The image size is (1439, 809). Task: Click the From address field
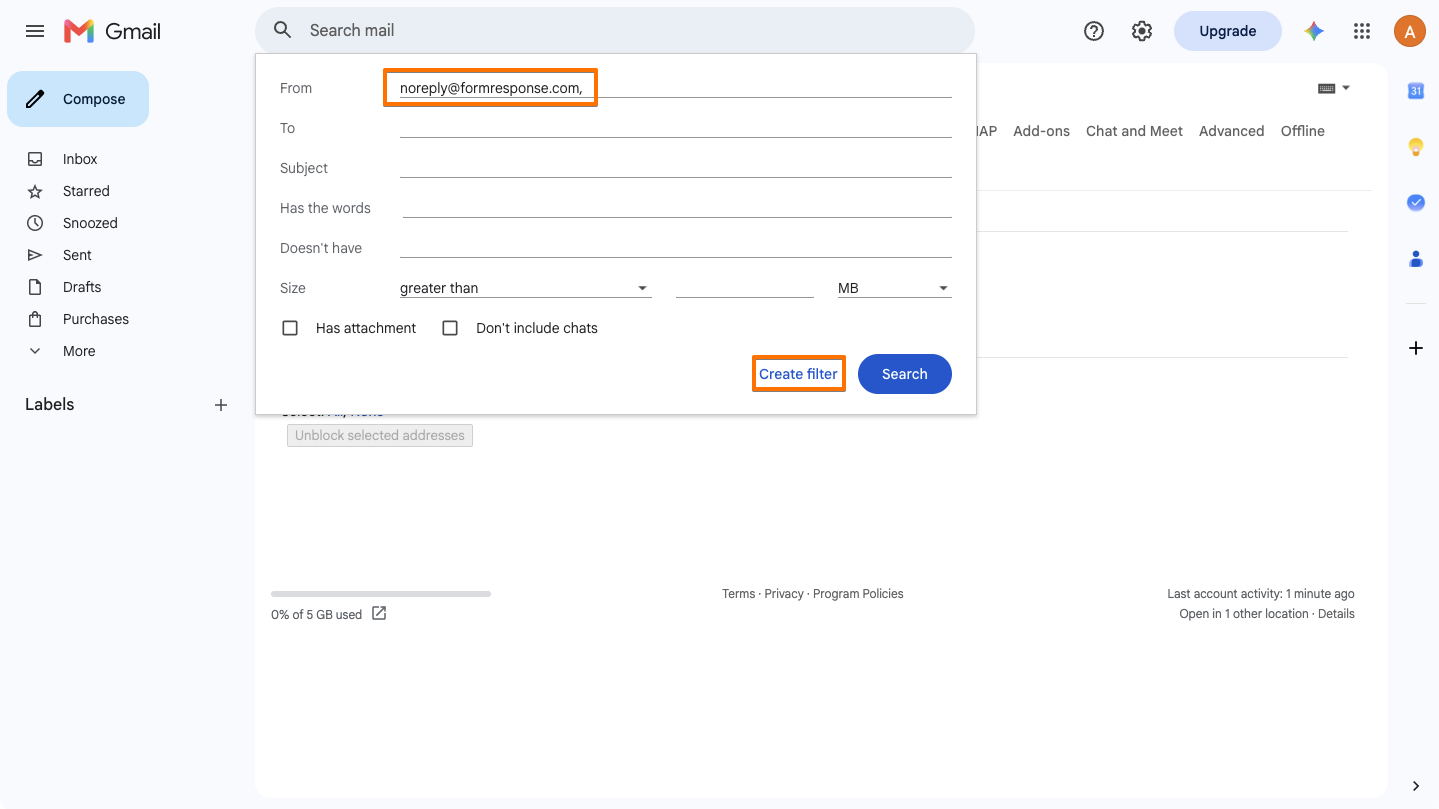click(675, 88)
